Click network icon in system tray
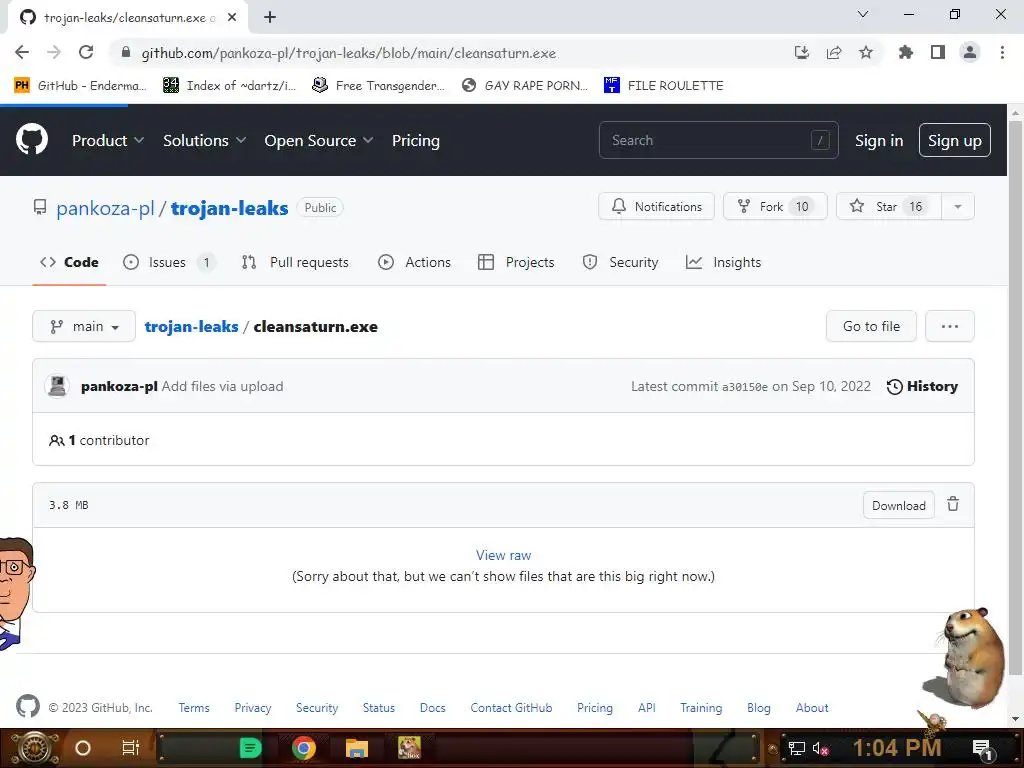Viewport: 1024px width, 768px height. pyautogui.click(x=796, y=748)
